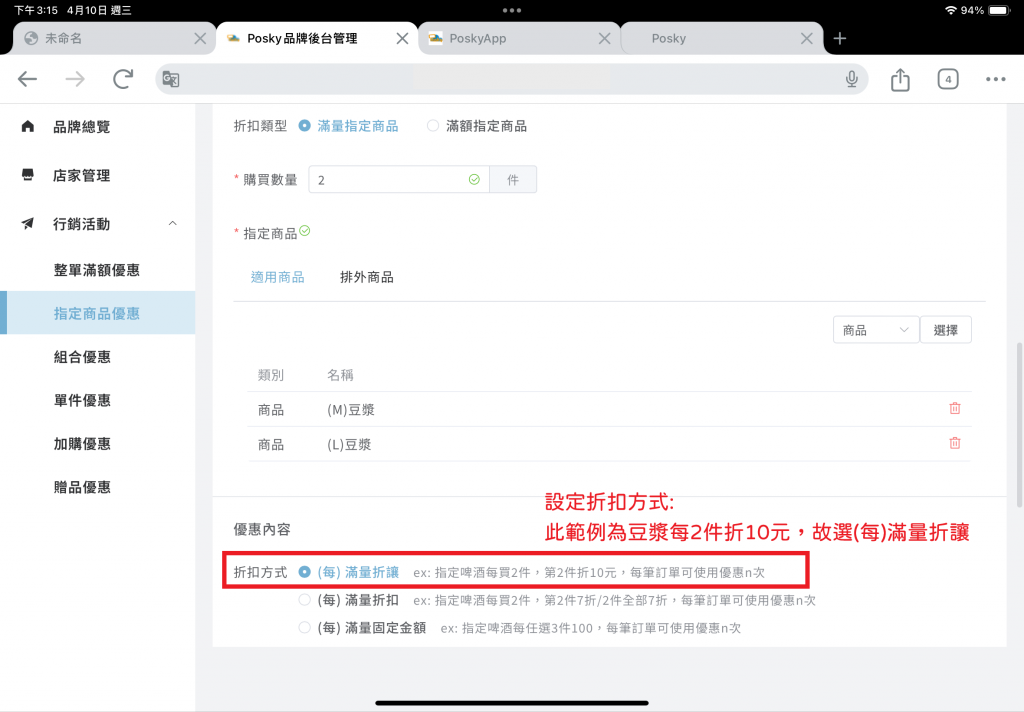Open the 商品 type dropdown
This screenshot has height=712, width=1024.
pyautogui.click(x=876, y=330)
